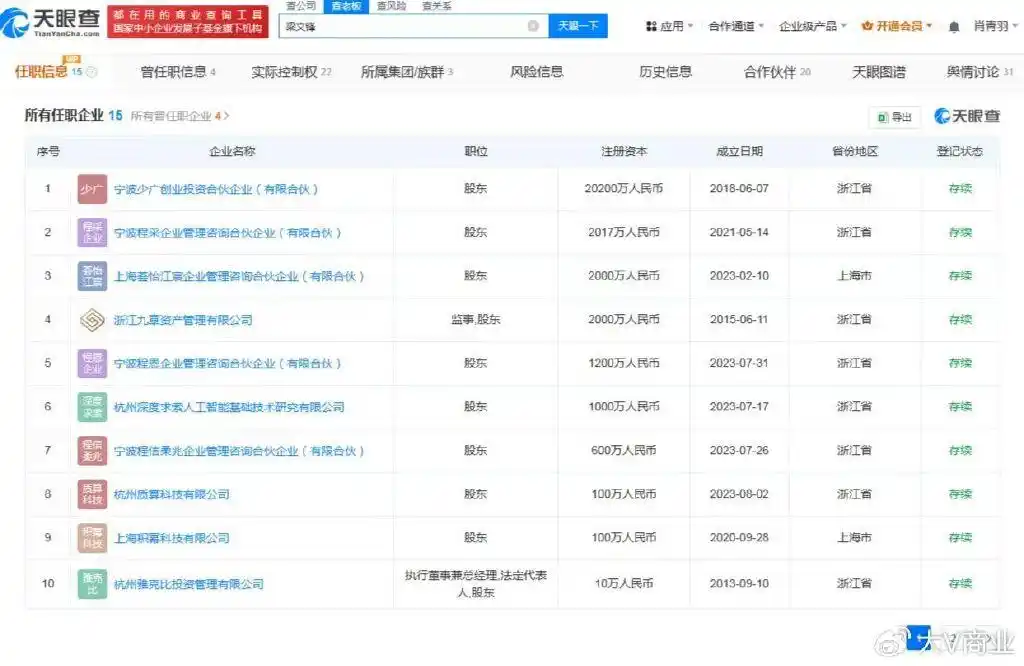
Task: Open the 开通会员 membership dropdown
Action: 897,26
